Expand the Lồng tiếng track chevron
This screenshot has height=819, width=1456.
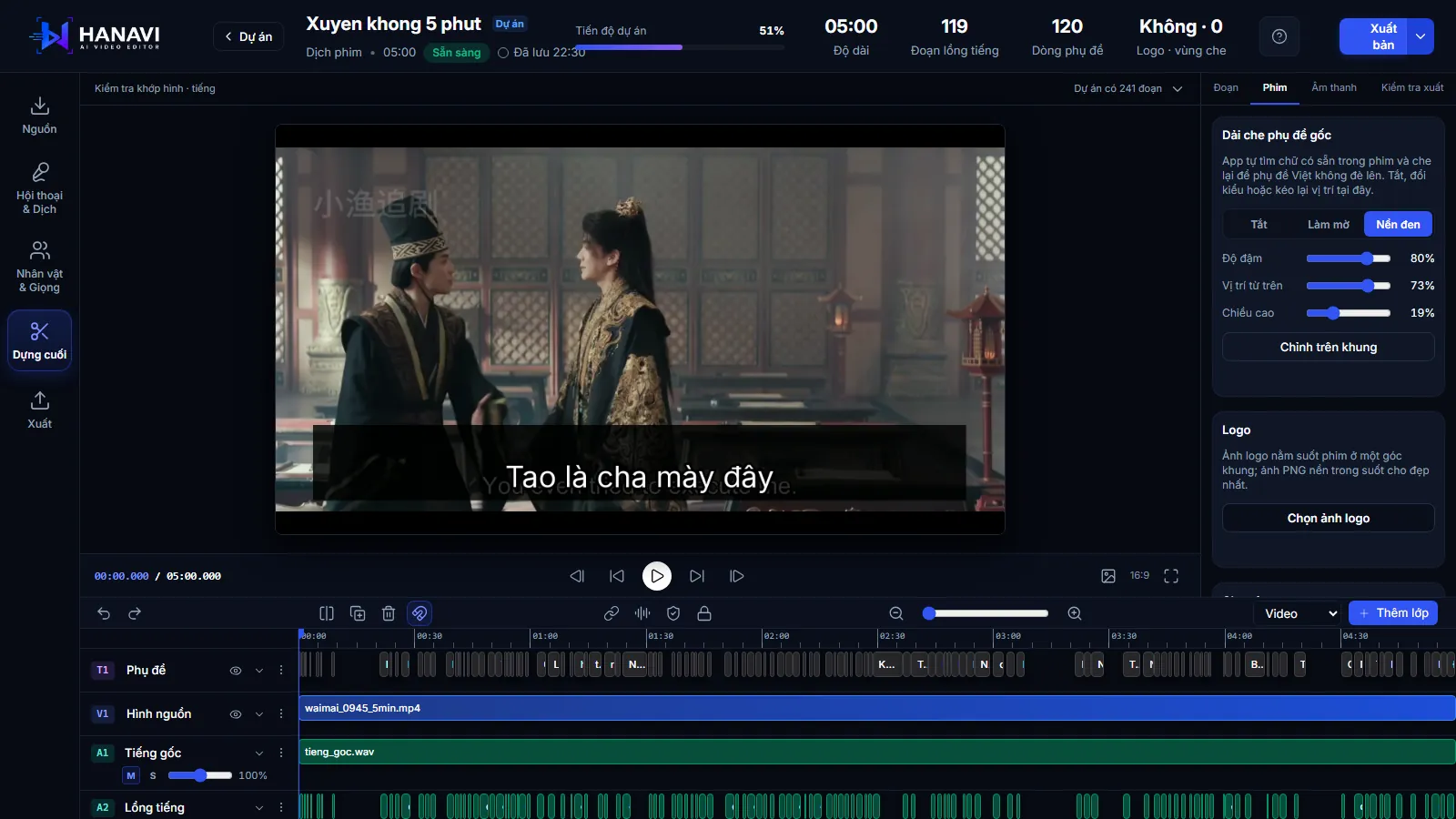click(x=259, y=808)
